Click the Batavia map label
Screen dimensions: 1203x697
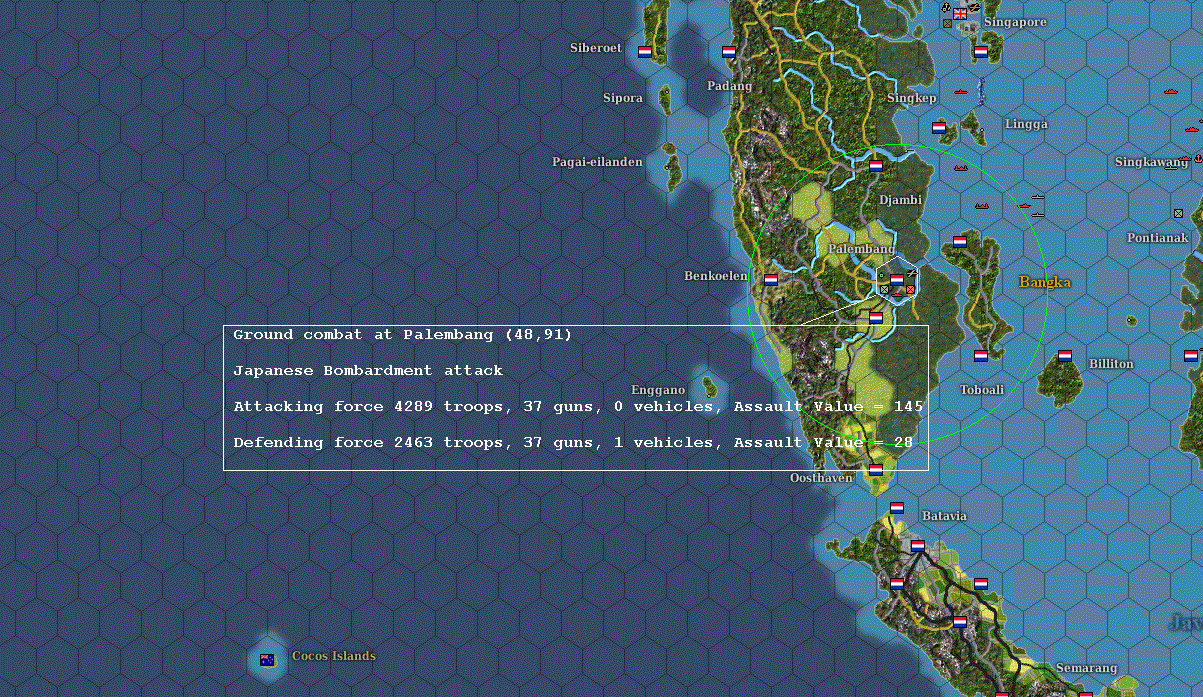click(x=944, y=516)
